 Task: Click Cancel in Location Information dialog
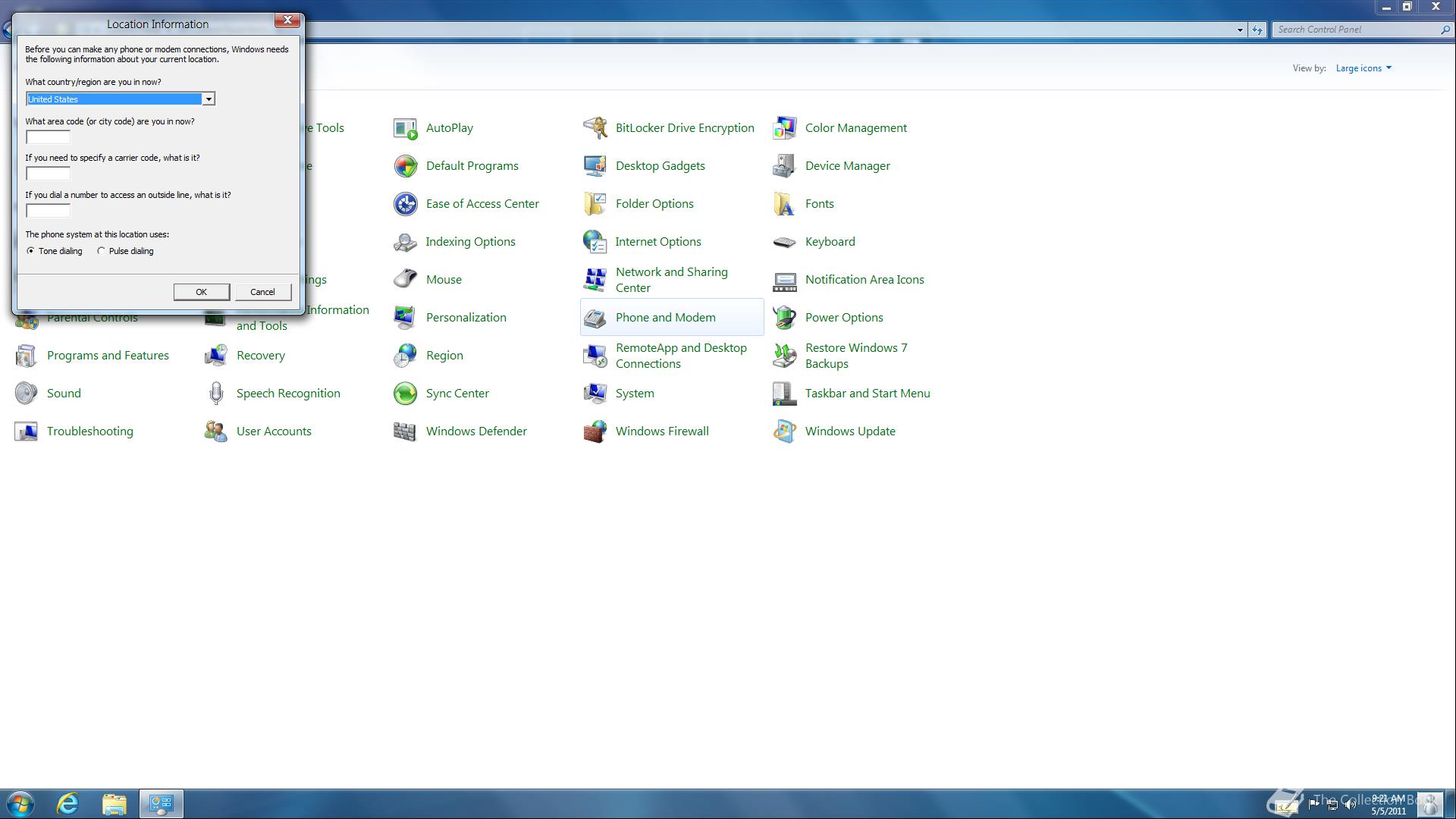coord(262,292)
